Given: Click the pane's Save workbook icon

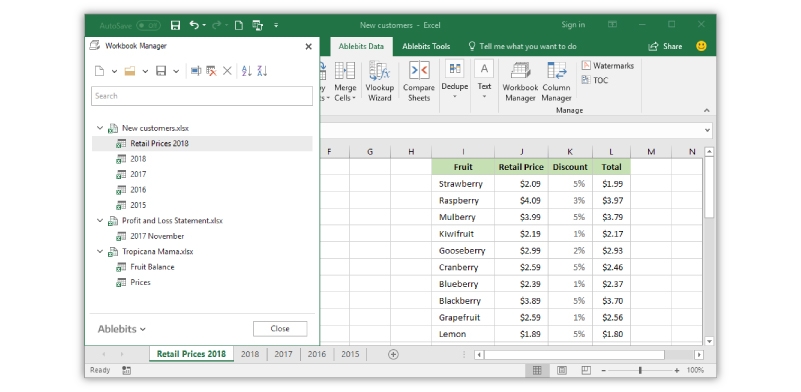Looking at the screenshot, I should [x=161, y=71].
